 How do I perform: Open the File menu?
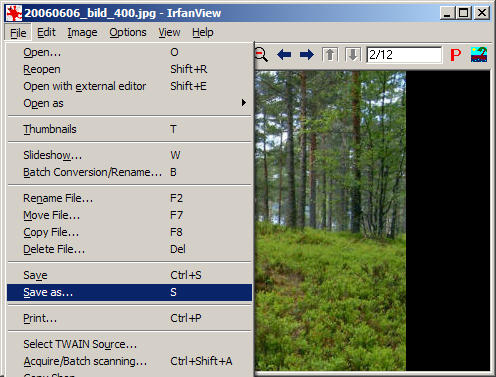(x=18, y=33)
